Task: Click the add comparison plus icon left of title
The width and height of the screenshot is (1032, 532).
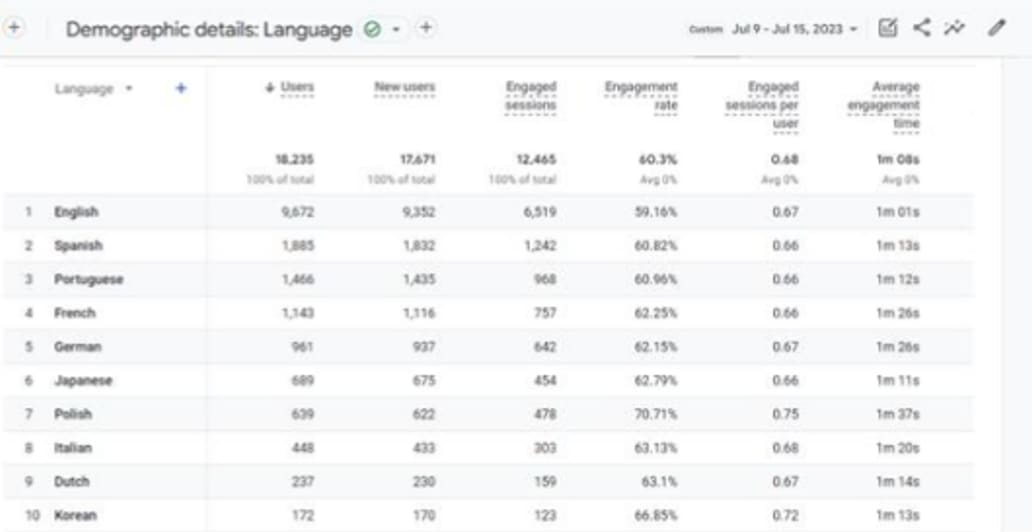Action: point(14,28)
